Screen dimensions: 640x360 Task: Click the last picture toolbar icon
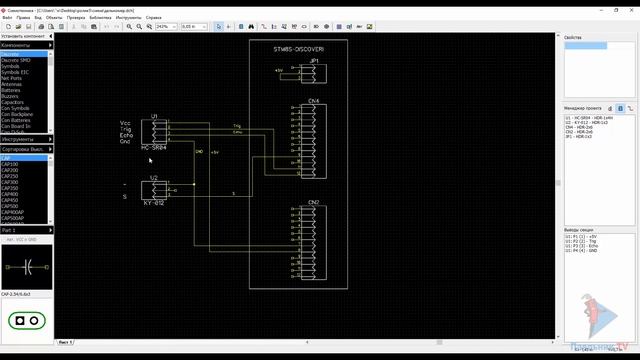[369, 27]
